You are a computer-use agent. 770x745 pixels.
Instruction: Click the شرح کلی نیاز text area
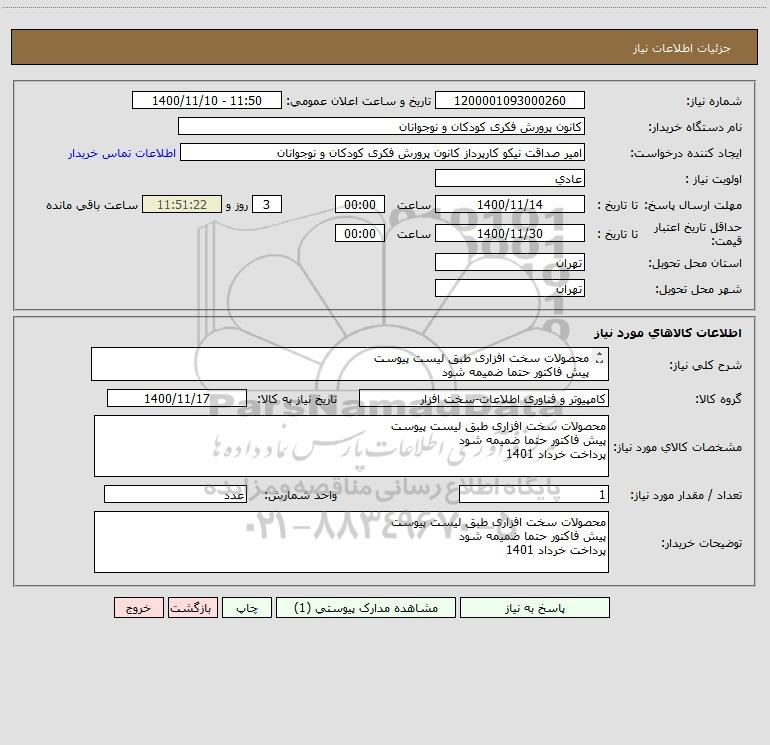coord(350,364)
